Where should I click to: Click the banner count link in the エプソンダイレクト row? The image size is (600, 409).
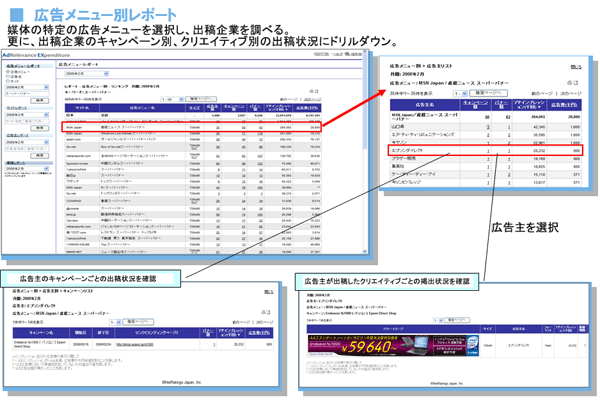tap(509, 151)
